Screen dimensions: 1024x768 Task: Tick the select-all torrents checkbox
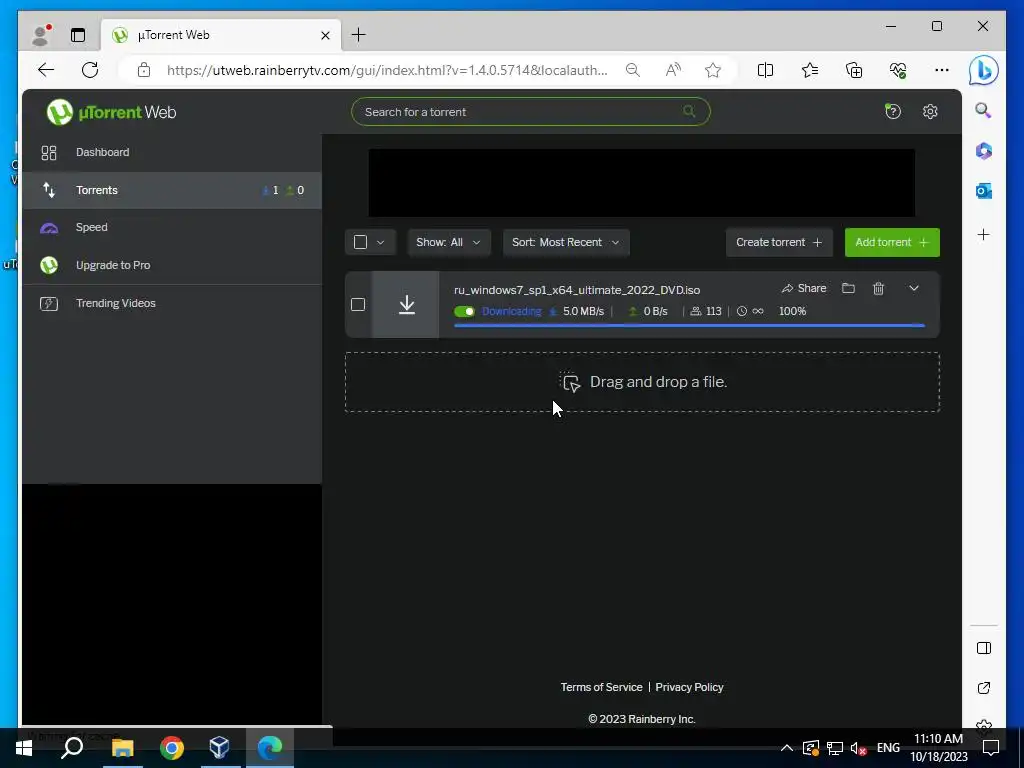point(360,242)
